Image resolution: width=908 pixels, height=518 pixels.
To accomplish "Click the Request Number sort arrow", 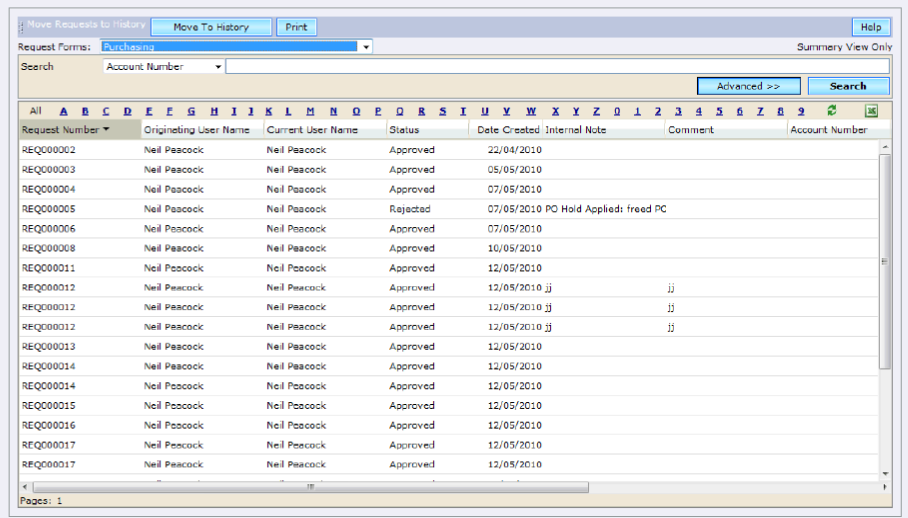I will click(106, 129).
